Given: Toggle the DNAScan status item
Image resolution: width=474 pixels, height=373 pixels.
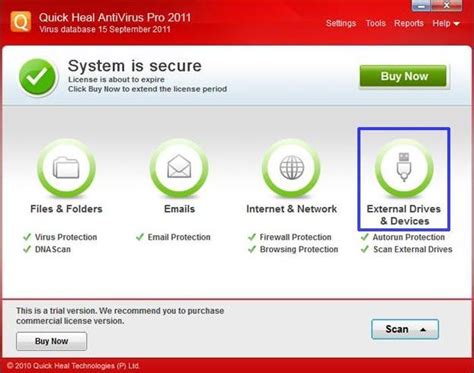Looking at the screenshot, I should click(x=47, y=249).
